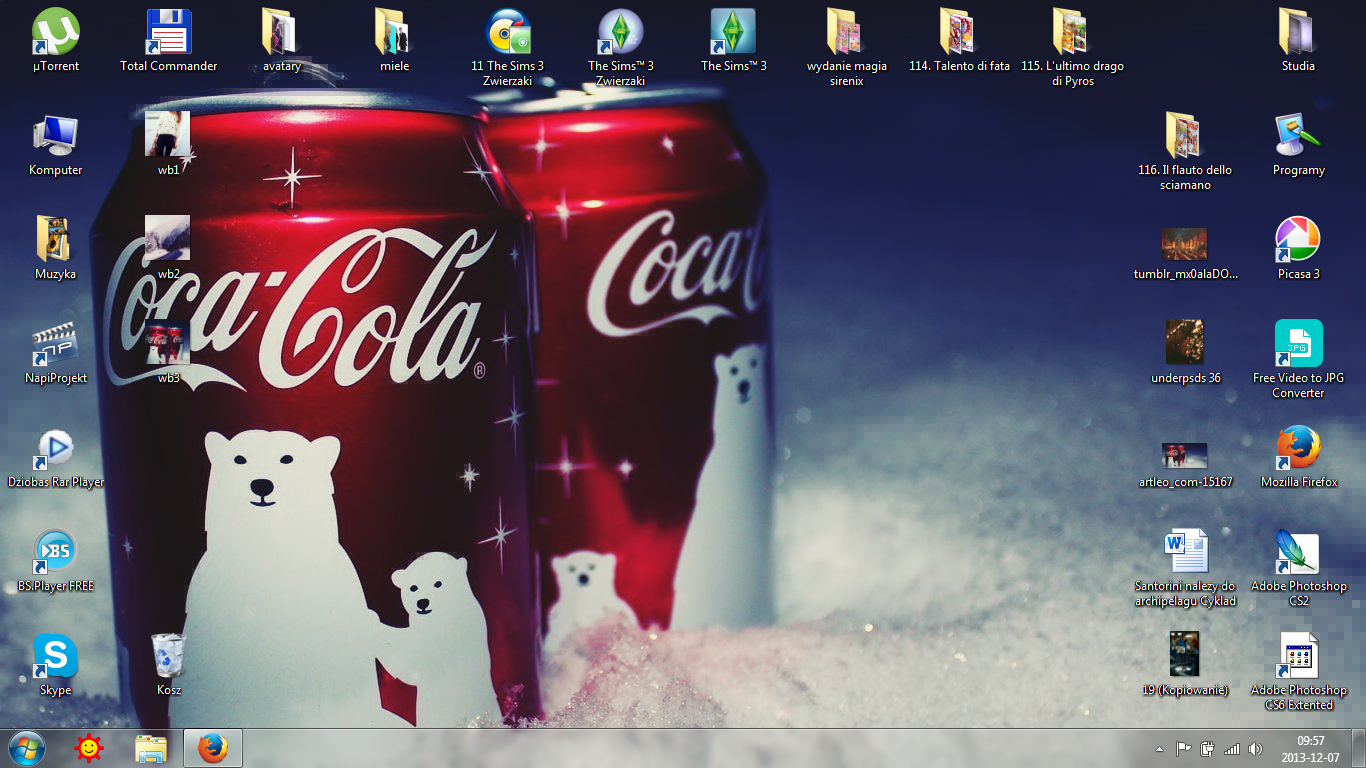Click the Komputer desktop icon
The width and height of the screenshot is (1366, 768).
56,144
